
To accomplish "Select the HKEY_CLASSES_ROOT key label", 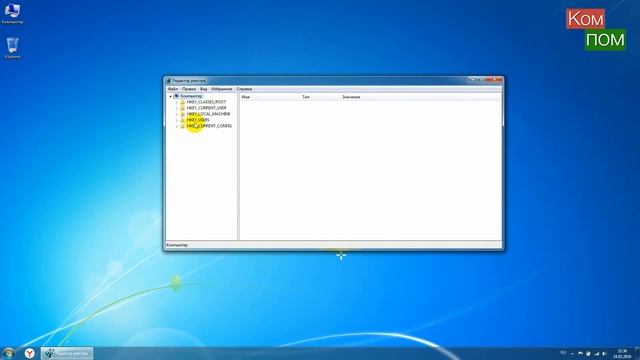I will tap(206, 102).
